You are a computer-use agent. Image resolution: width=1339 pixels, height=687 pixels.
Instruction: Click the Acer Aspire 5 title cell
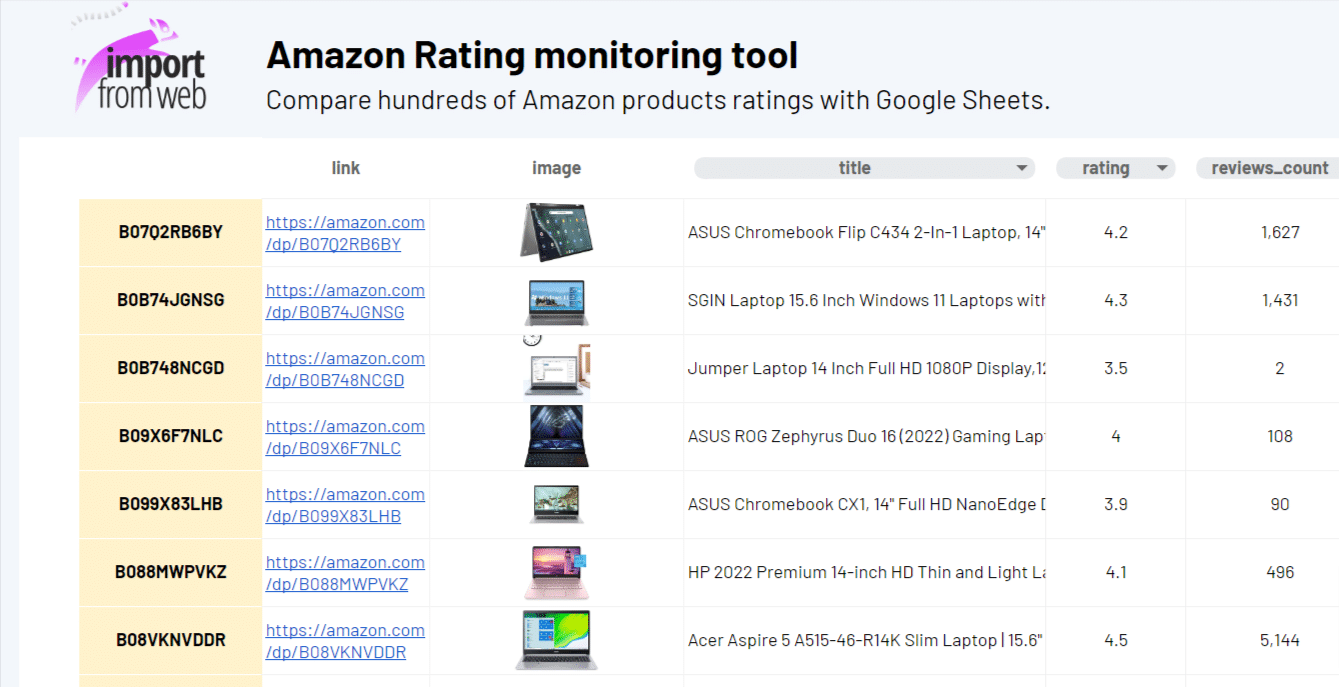(x=865, y=640)
